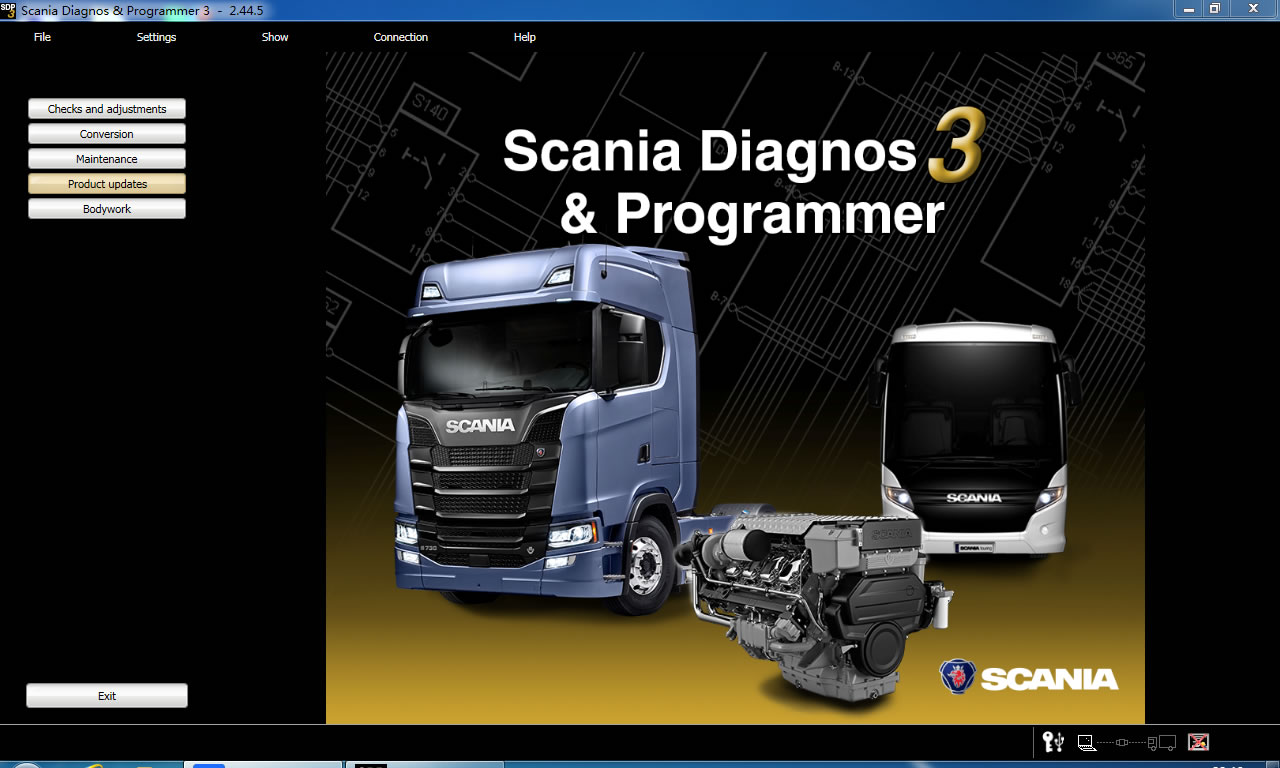
Task: Select Checks and adjustments
Action: tap(106, 109)
